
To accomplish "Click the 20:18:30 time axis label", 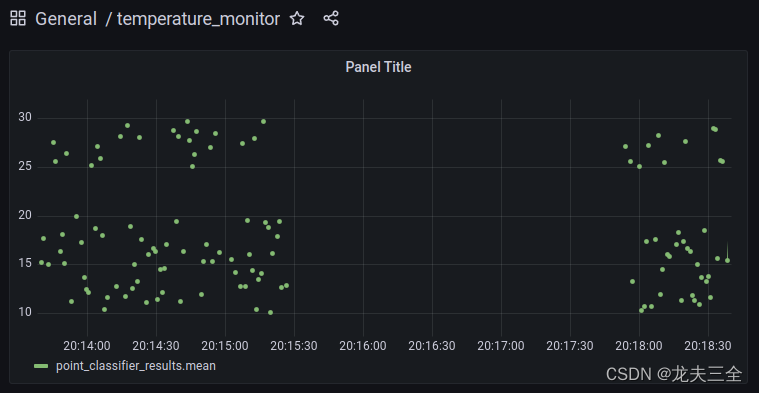I will click(x=708, y=346).
